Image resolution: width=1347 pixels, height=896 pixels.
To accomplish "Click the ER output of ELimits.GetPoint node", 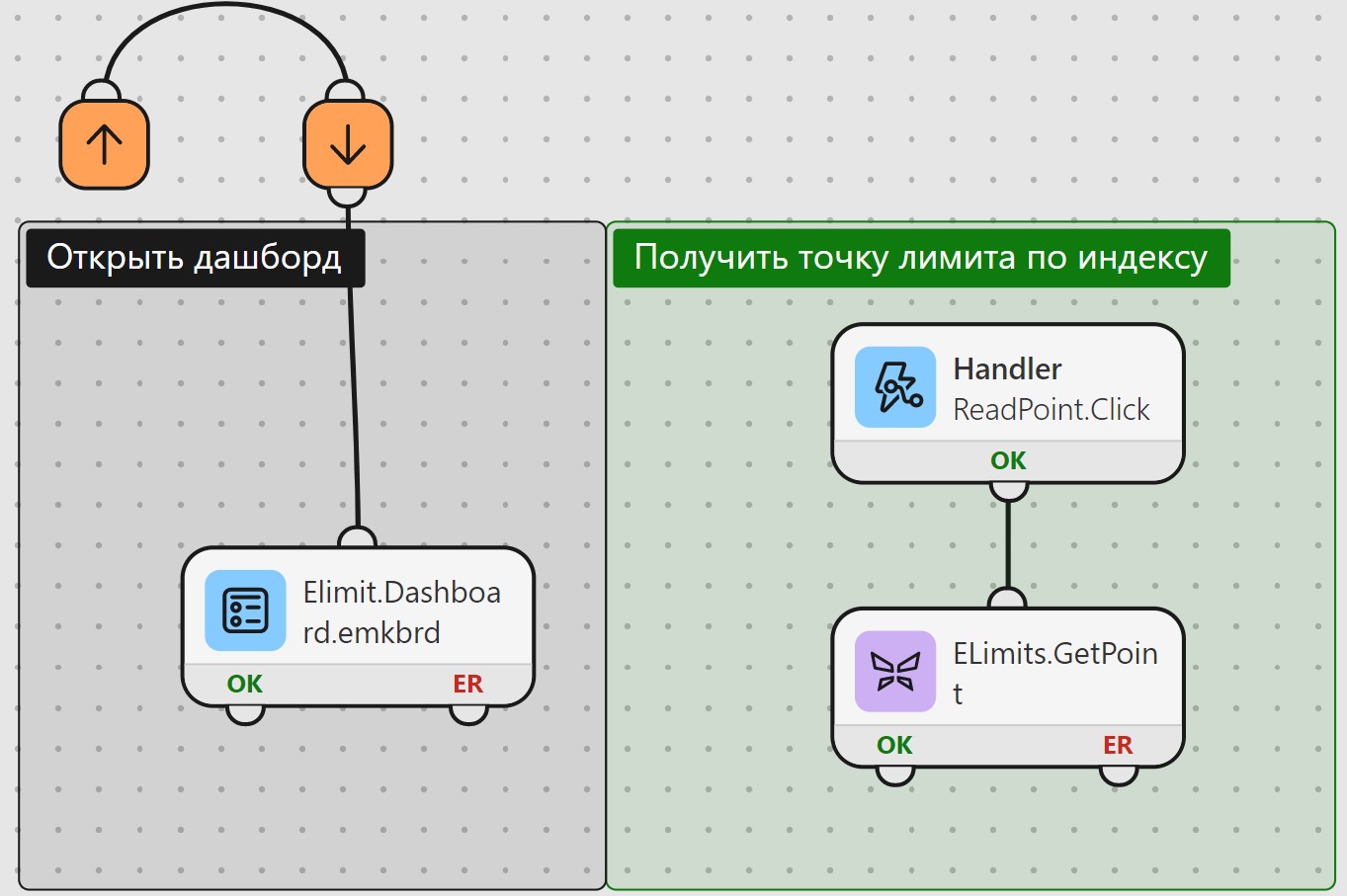I will point(1119,745).
